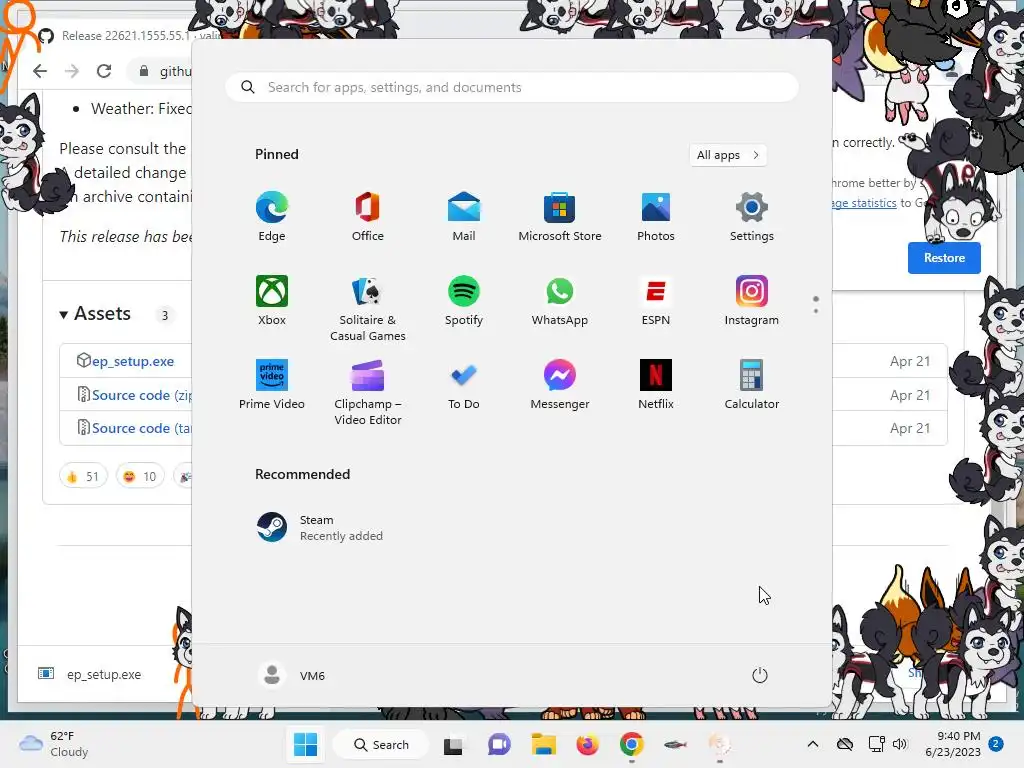
Task: Download ep_setup.exe asset link
Action: tap(133, 361)
